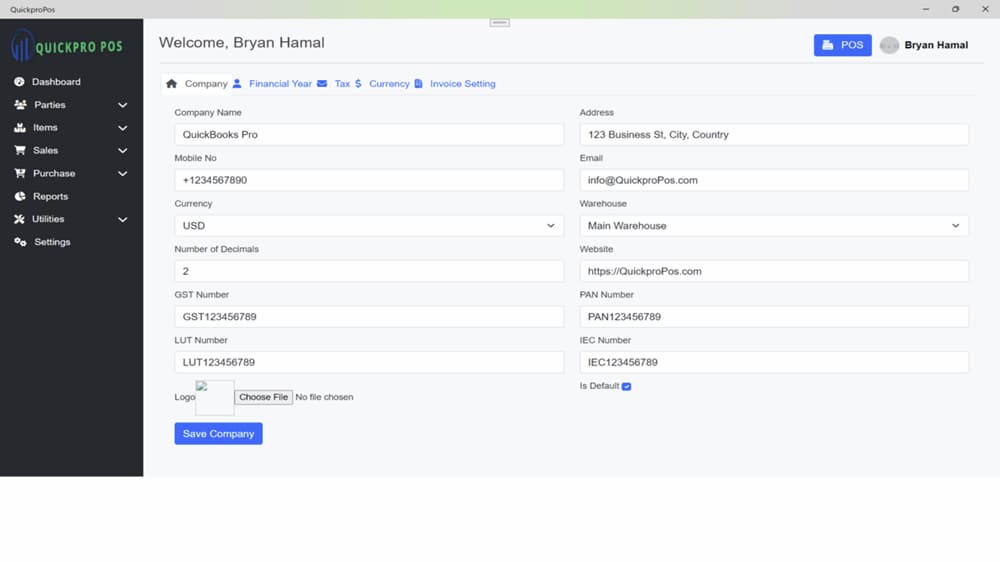Screen dimensions: 1000x562
Task: Click the Number of Decimals field
Action: point(369,271)
